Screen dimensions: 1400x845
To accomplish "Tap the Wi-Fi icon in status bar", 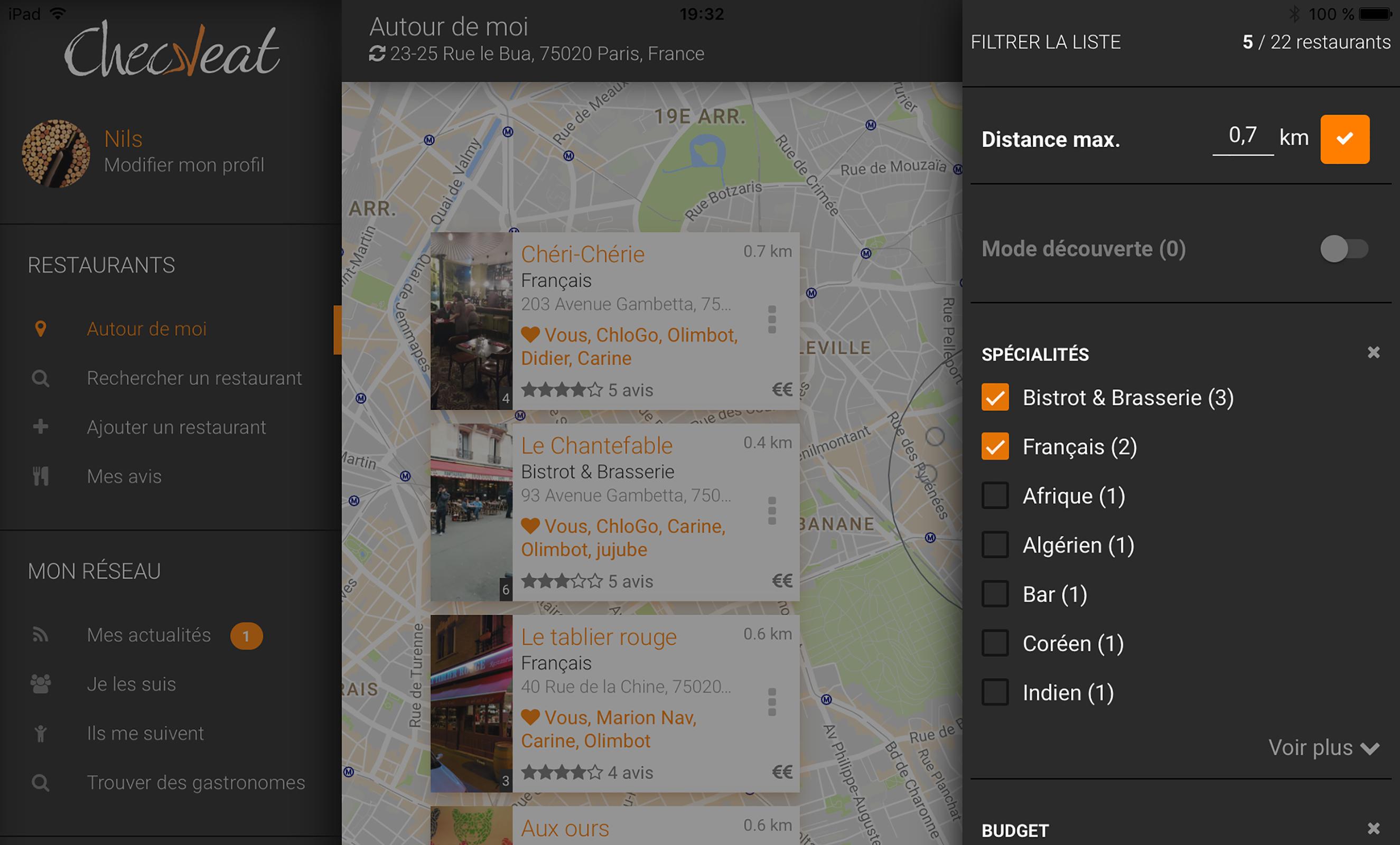I will point(58,13).
